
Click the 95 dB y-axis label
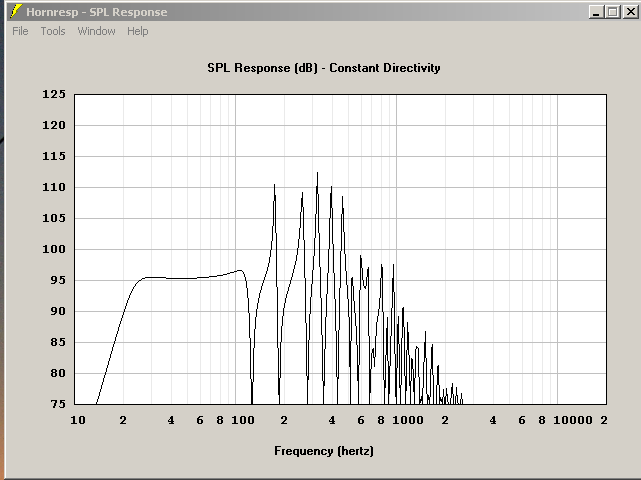tap(58, 280)
